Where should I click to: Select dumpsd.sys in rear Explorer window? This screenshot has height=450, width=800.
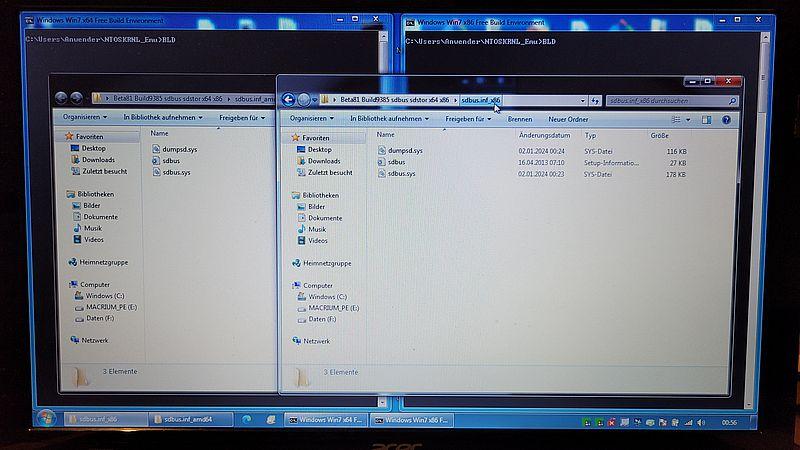pos(174,149)
